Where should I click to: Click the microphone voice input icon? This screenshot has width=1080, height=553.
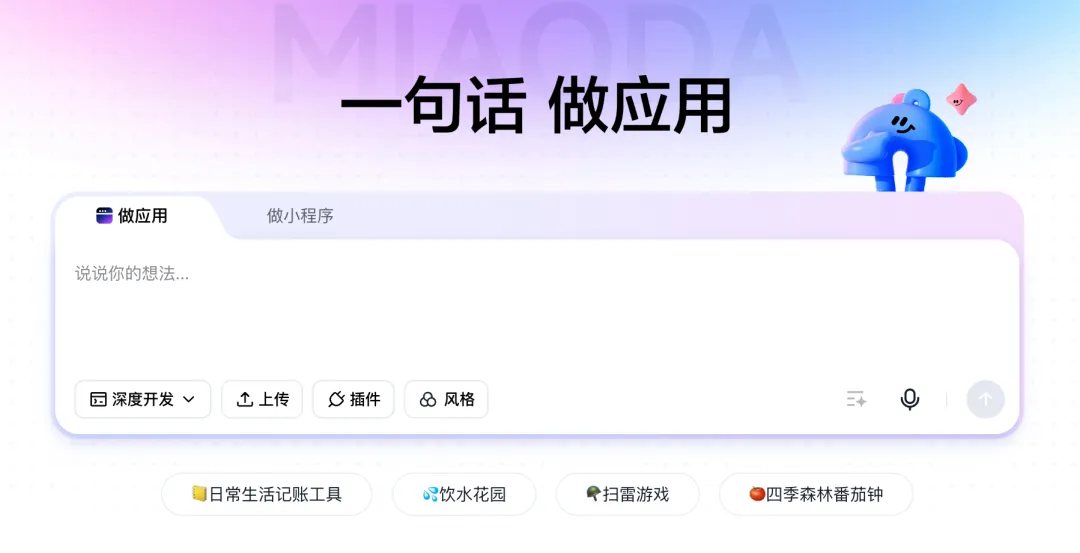(x=909, y=399)
